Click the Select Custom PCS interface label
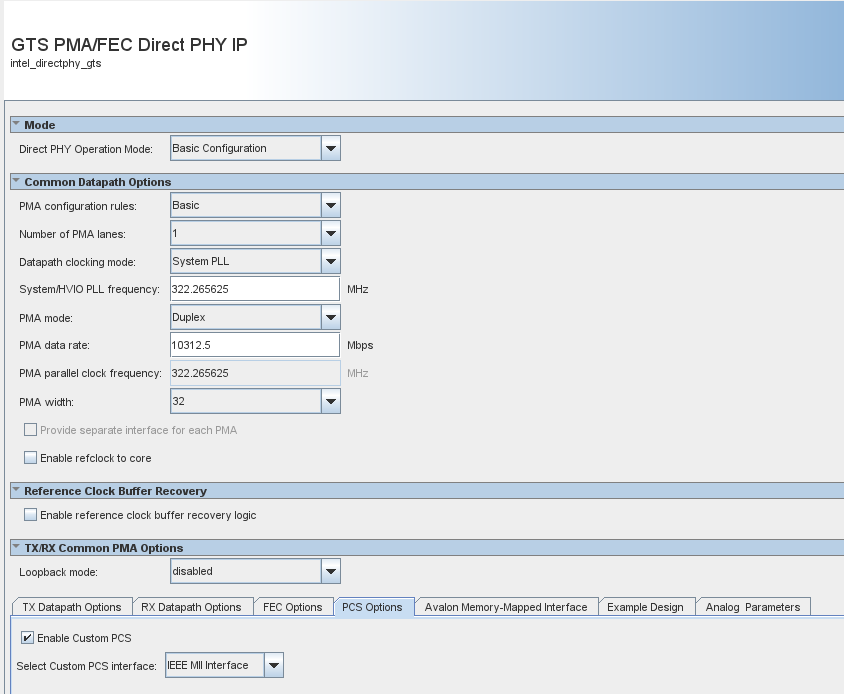Viewport: 844px width, 694px height. [86, 666]
